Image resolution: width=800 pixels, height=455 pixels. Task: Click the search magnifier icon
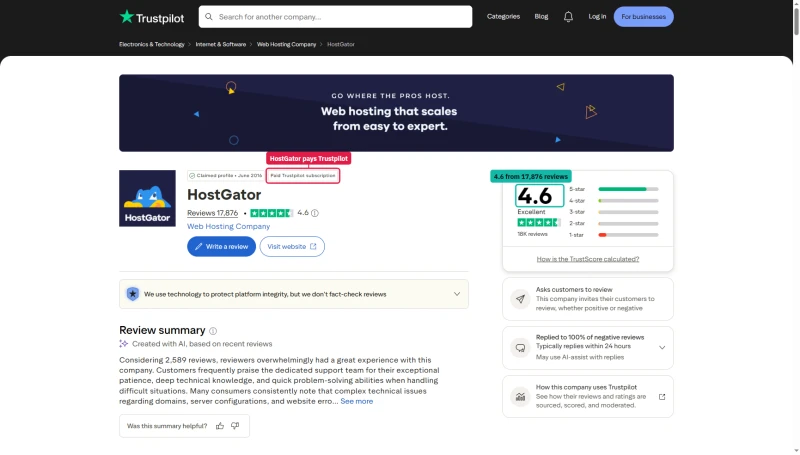click(209, 17)
